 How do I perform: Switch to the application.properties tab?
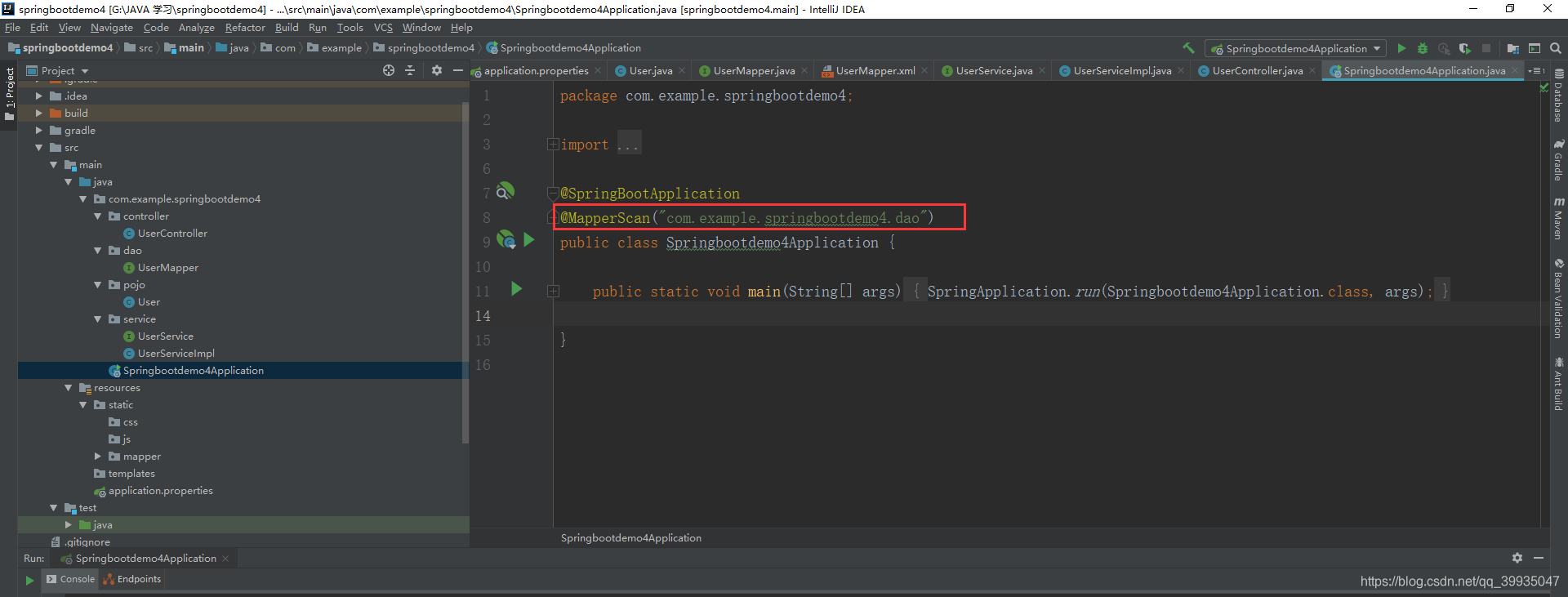point(536,71)
